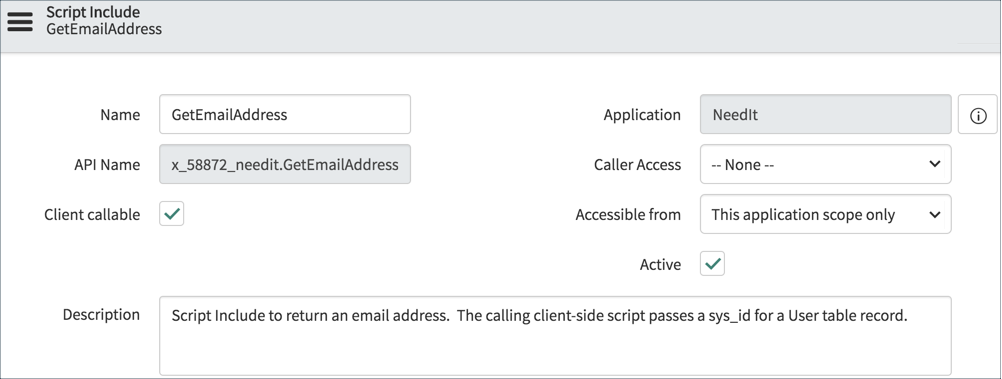Focus the Name field containing GetEmailAddress
The width and height of the screenshot is (1002, 379).
pos(284,114)
